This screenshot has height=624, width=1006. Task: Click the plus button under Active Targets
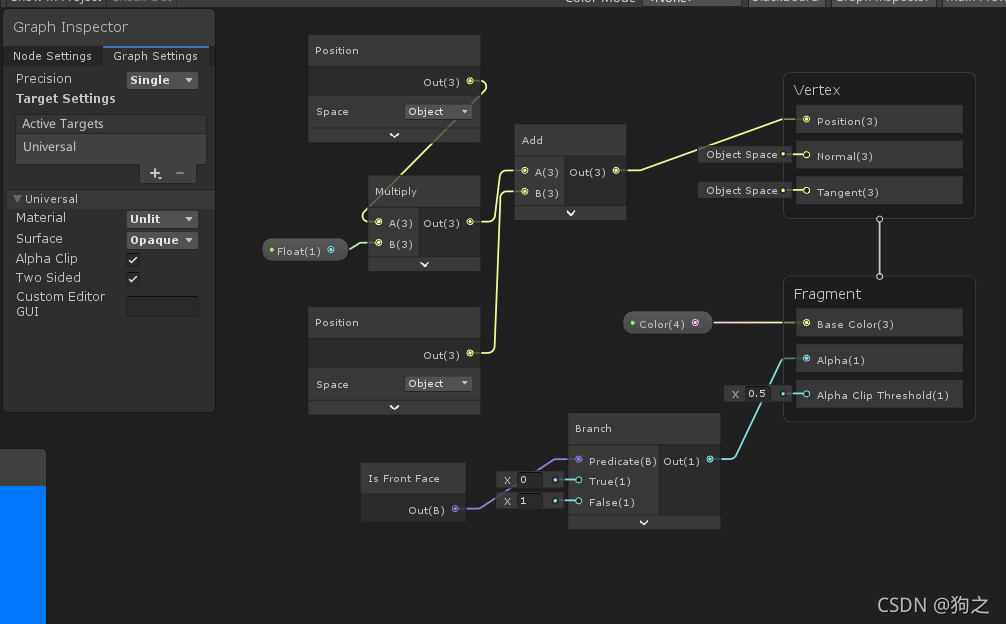coord(155,173)
